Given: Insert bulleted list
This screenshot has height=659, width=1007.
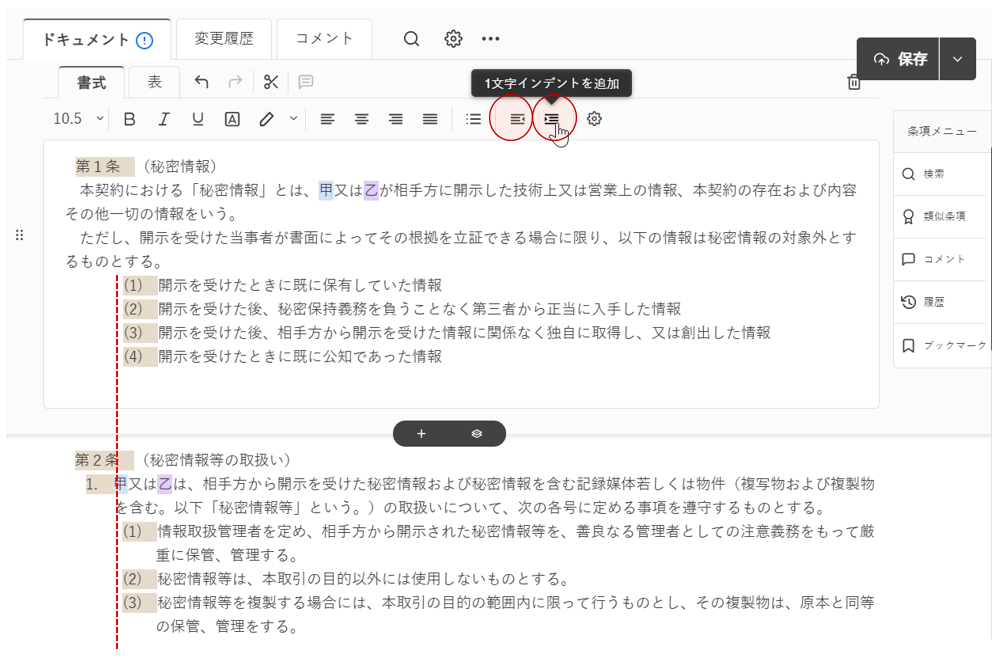Looking at the screenshot, I should 473,119.
